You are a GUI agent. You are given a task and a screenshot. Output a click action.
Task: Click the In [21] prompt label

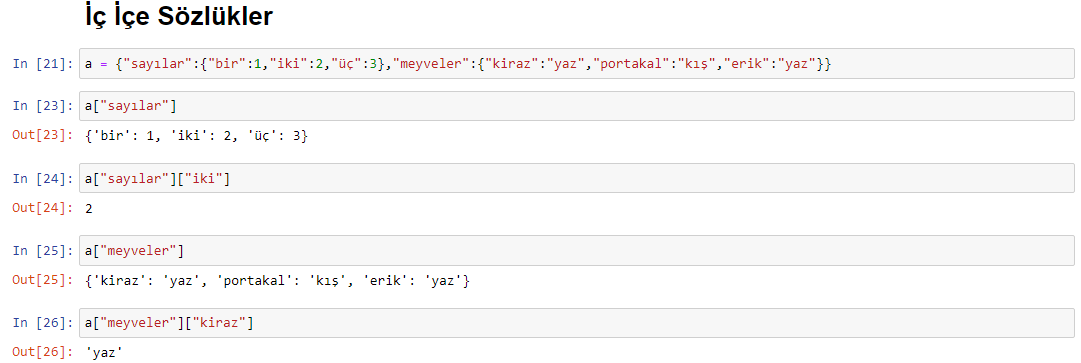point(43,64)
